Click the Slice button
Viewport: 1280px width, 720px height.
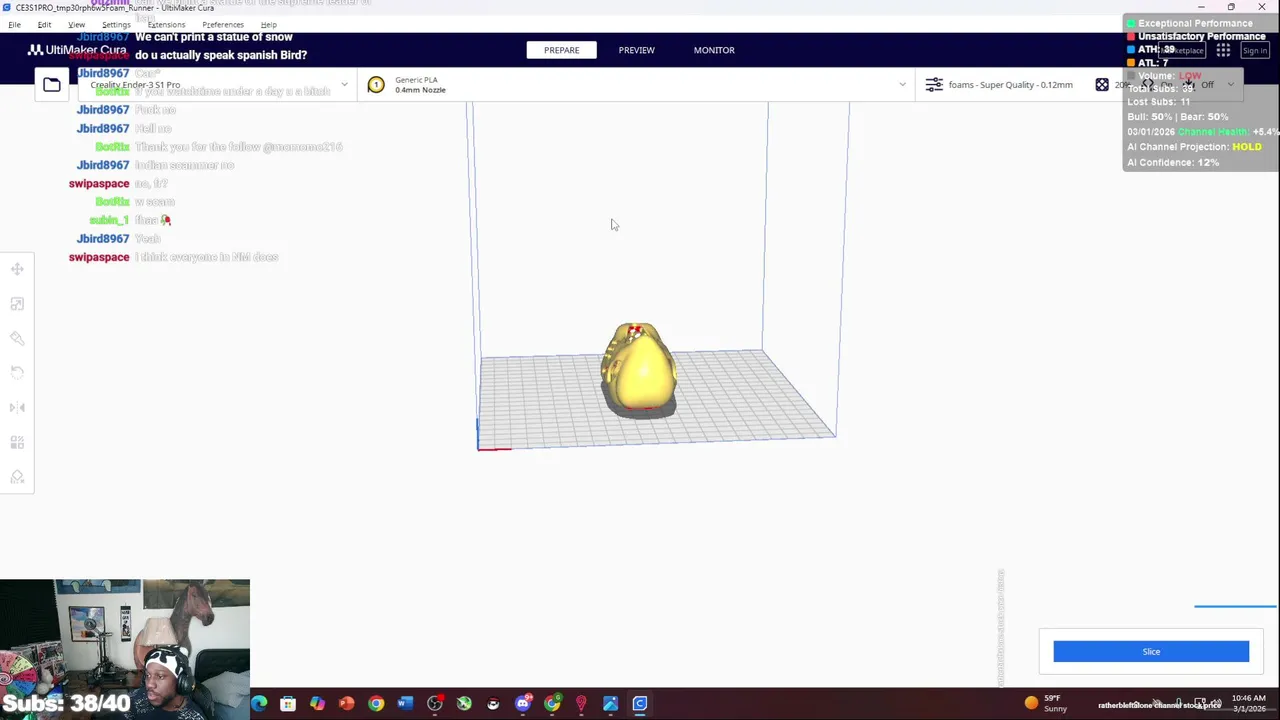coord(1151,652)
